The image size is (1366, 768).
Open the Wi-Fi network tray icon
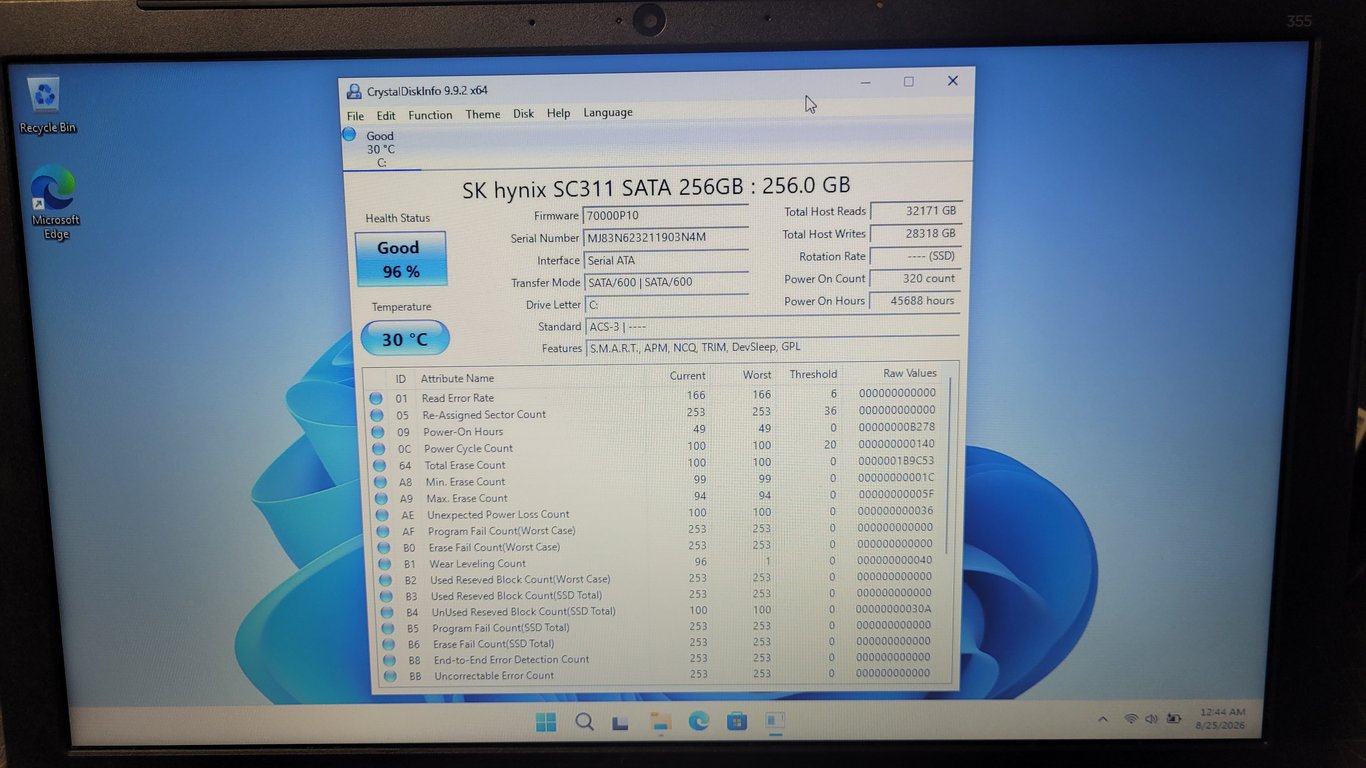point(1131,718)
